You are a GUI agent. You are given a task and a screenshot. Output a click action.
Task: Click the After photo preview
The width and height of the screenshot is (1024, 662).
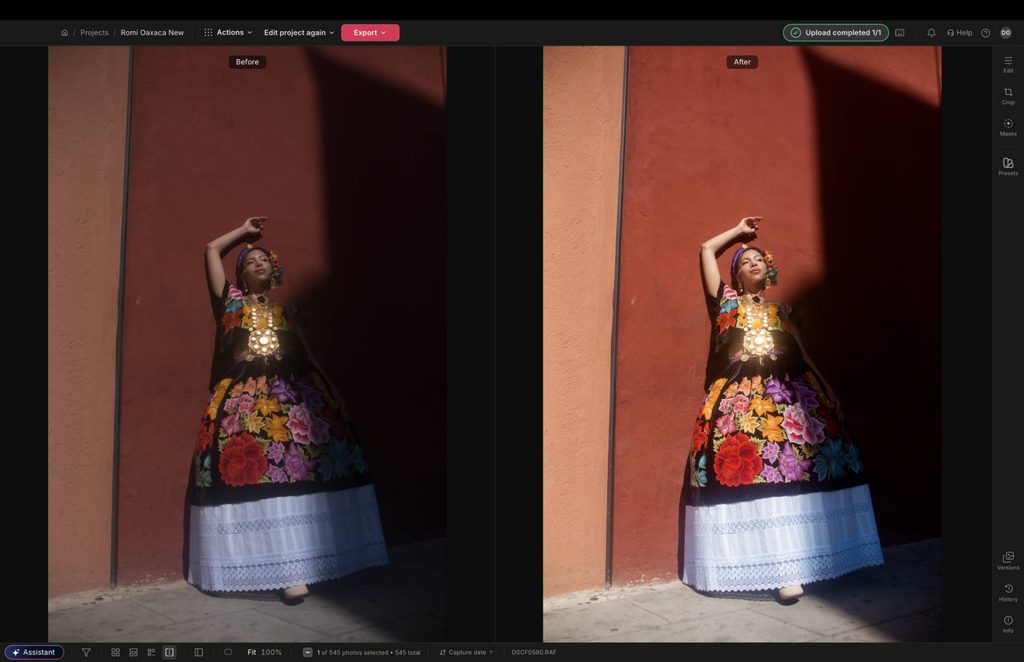click(742, 343)
